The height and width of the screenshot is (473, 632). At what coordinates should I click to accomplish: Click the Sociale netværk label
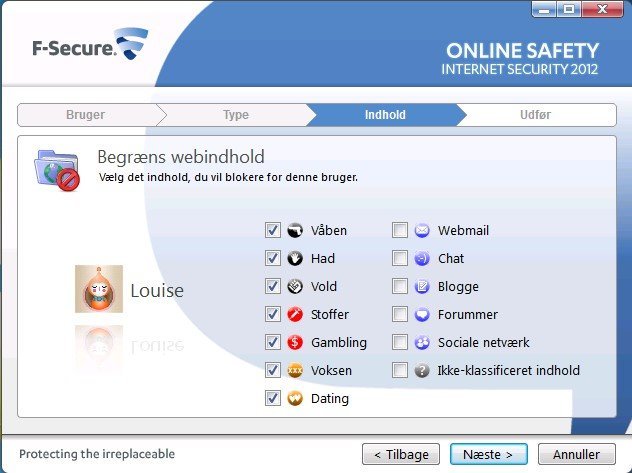pos(484,342)
